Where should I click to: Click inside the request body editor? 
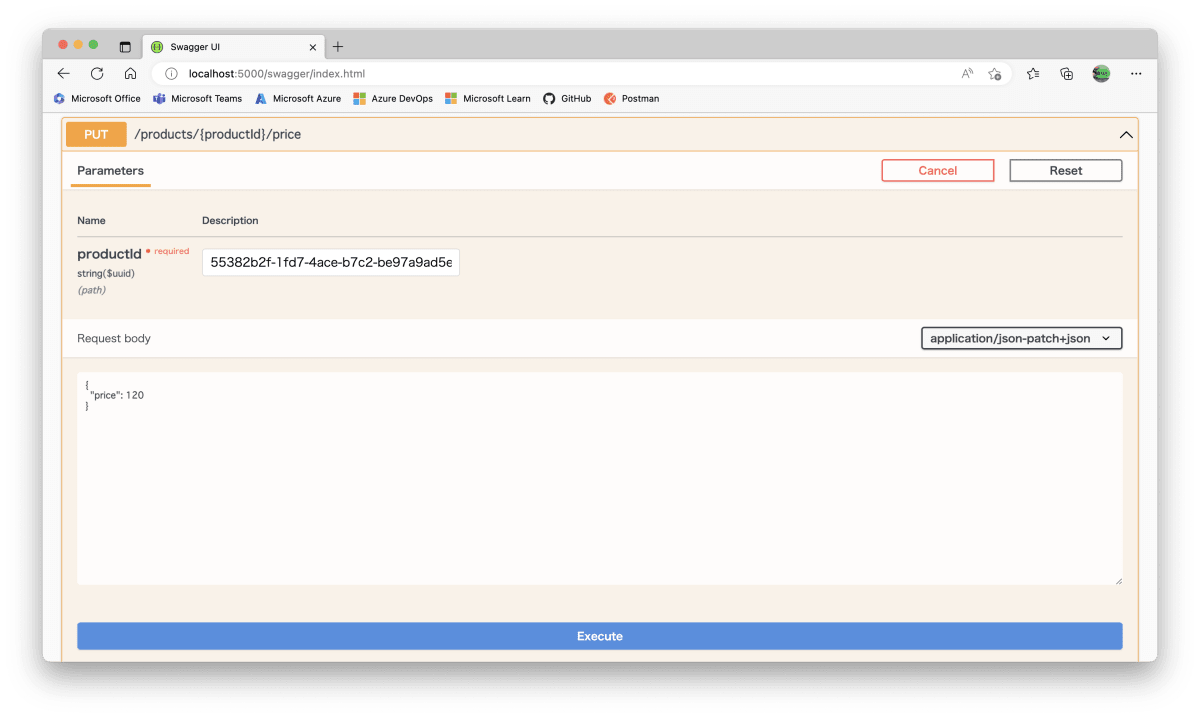click(x=599, y=478)
